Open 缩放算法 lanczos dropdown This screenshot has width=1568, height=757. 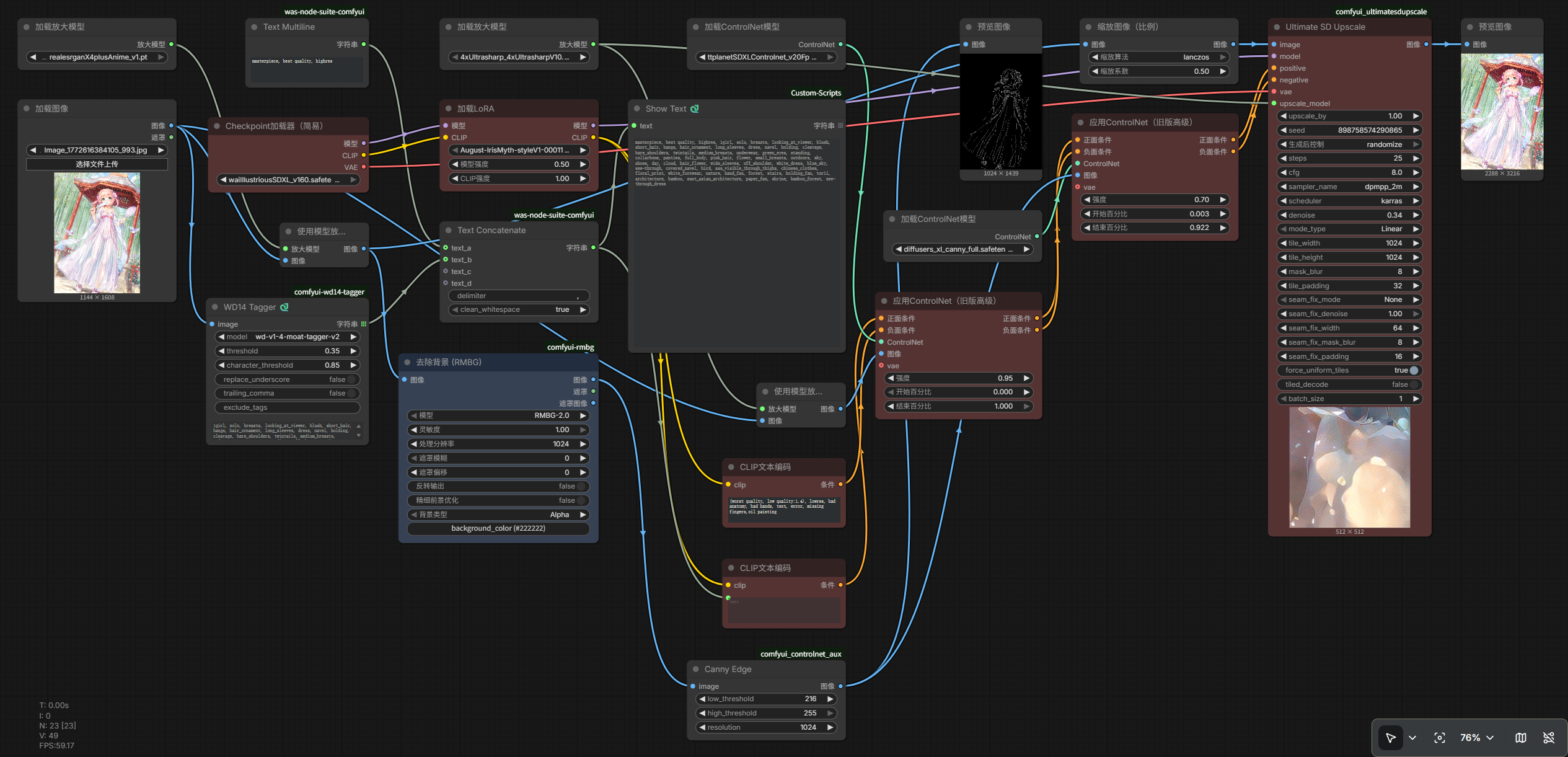(1158, 57)
